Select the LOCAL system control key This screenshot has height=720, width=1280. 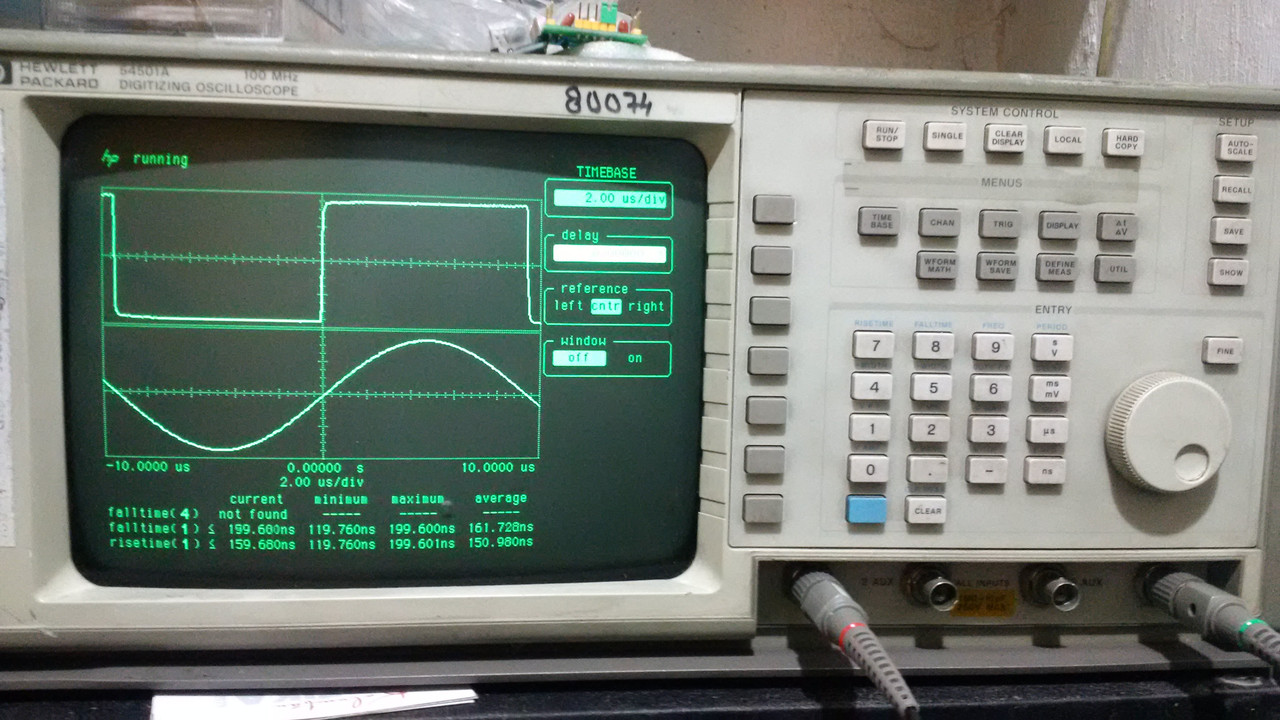(1065, 139)
